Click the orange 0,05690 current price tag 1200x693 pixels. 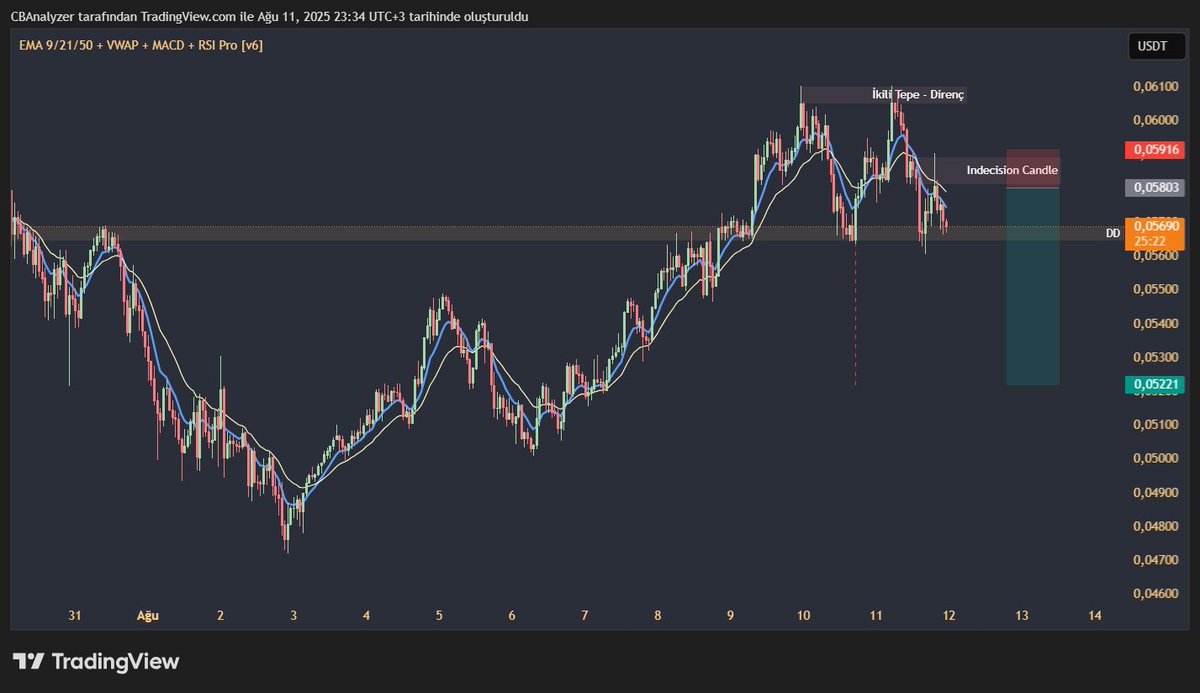1155,226
